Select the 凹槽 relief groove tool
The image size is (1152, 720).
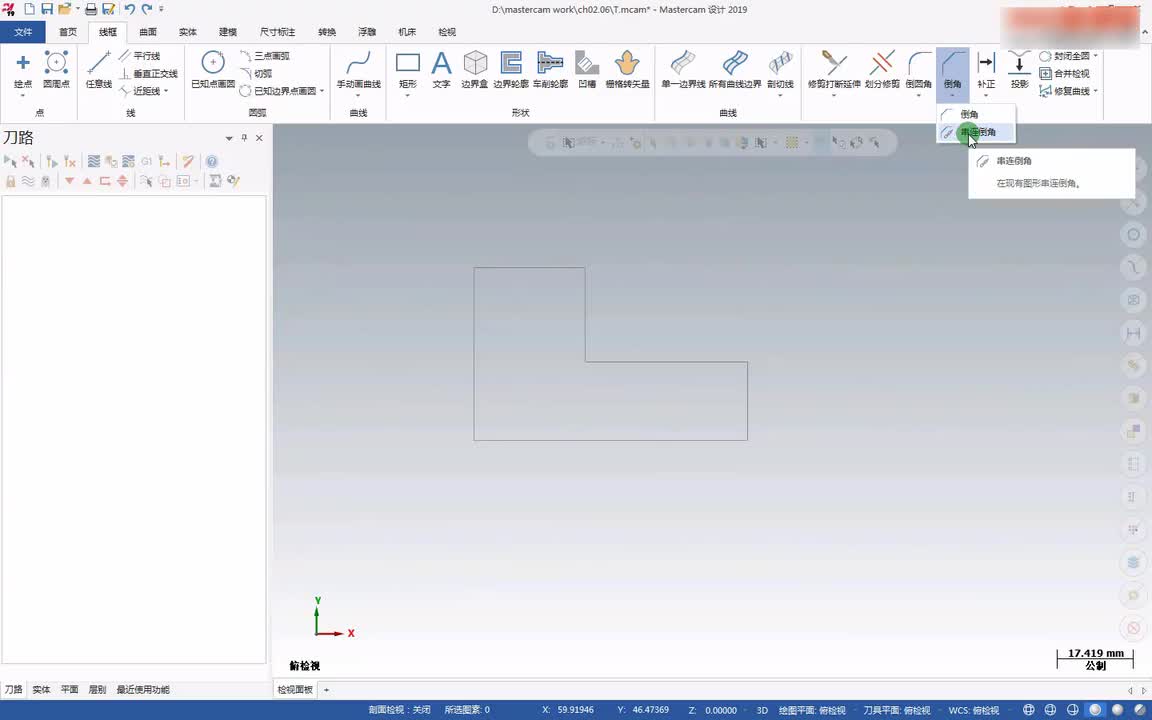pos(587,71)
